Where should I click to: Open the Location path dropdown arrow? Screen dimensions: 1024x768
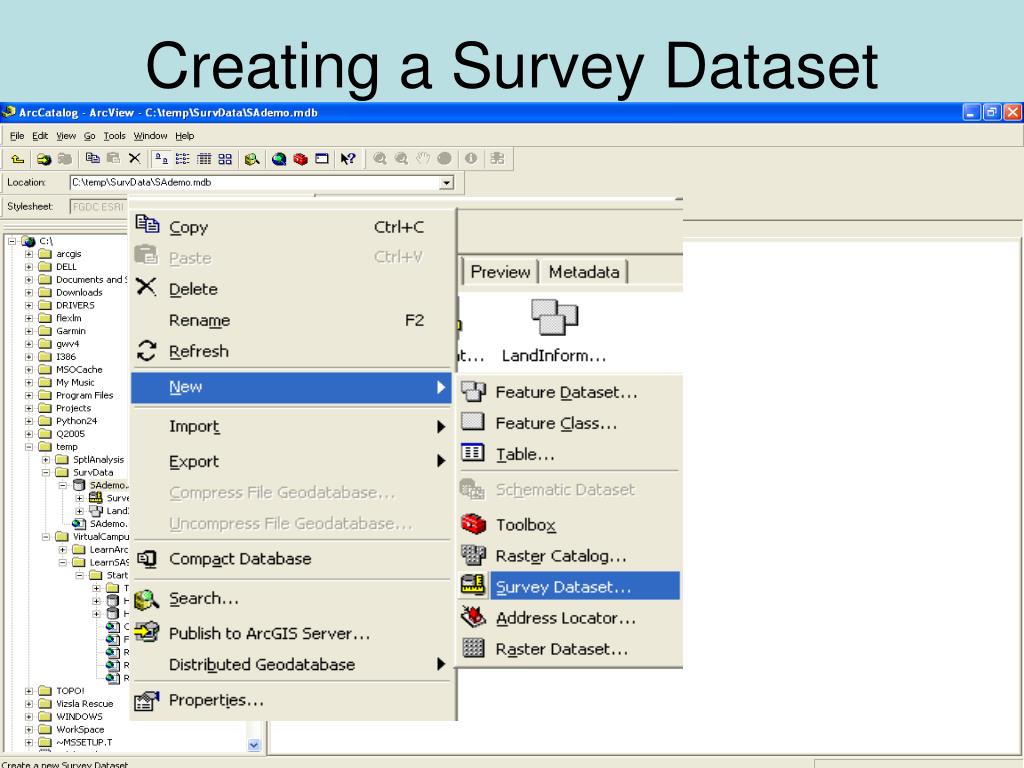446,183
